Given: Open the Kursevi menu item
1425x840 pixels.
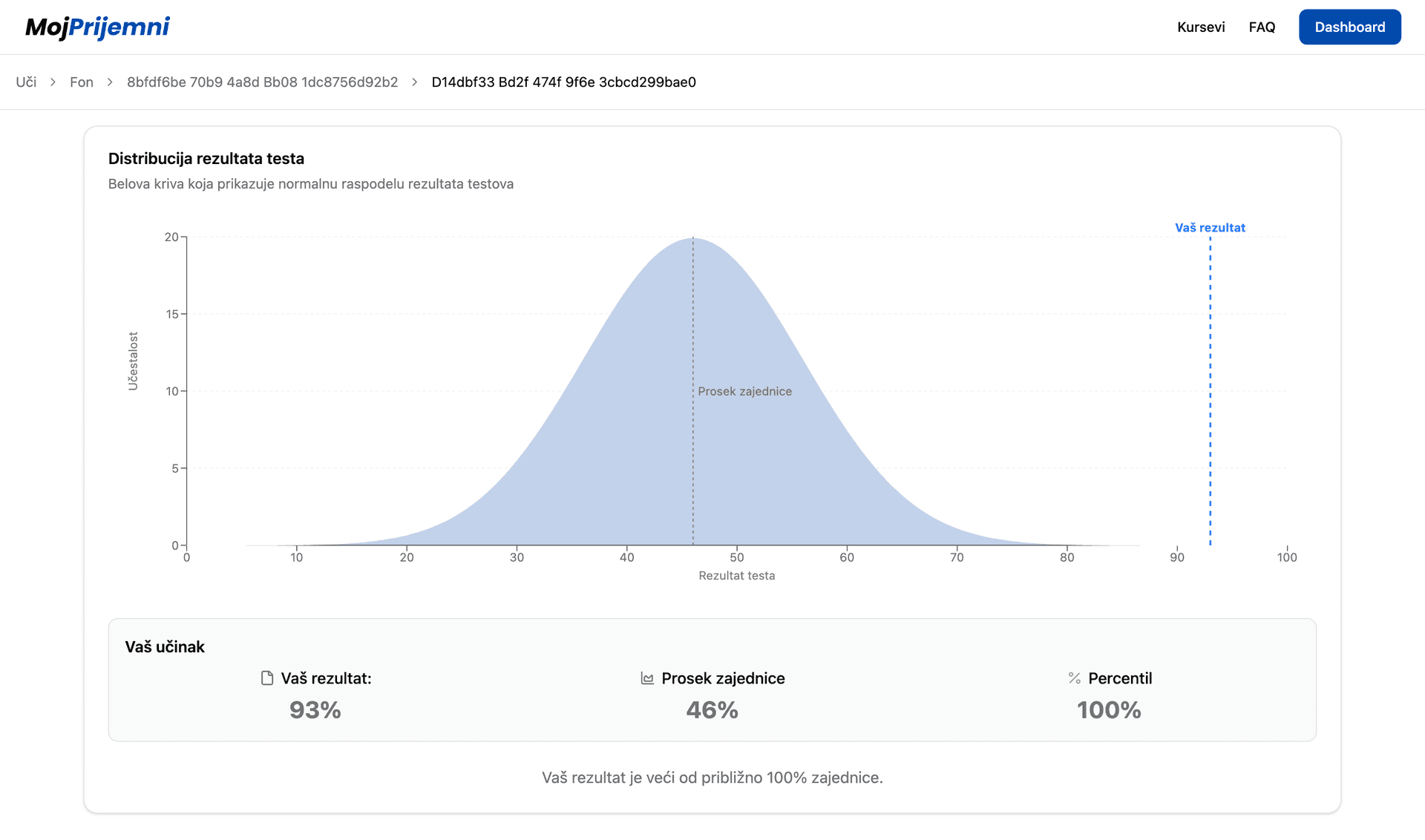Looking at the screenshot, I should 1200,27.
